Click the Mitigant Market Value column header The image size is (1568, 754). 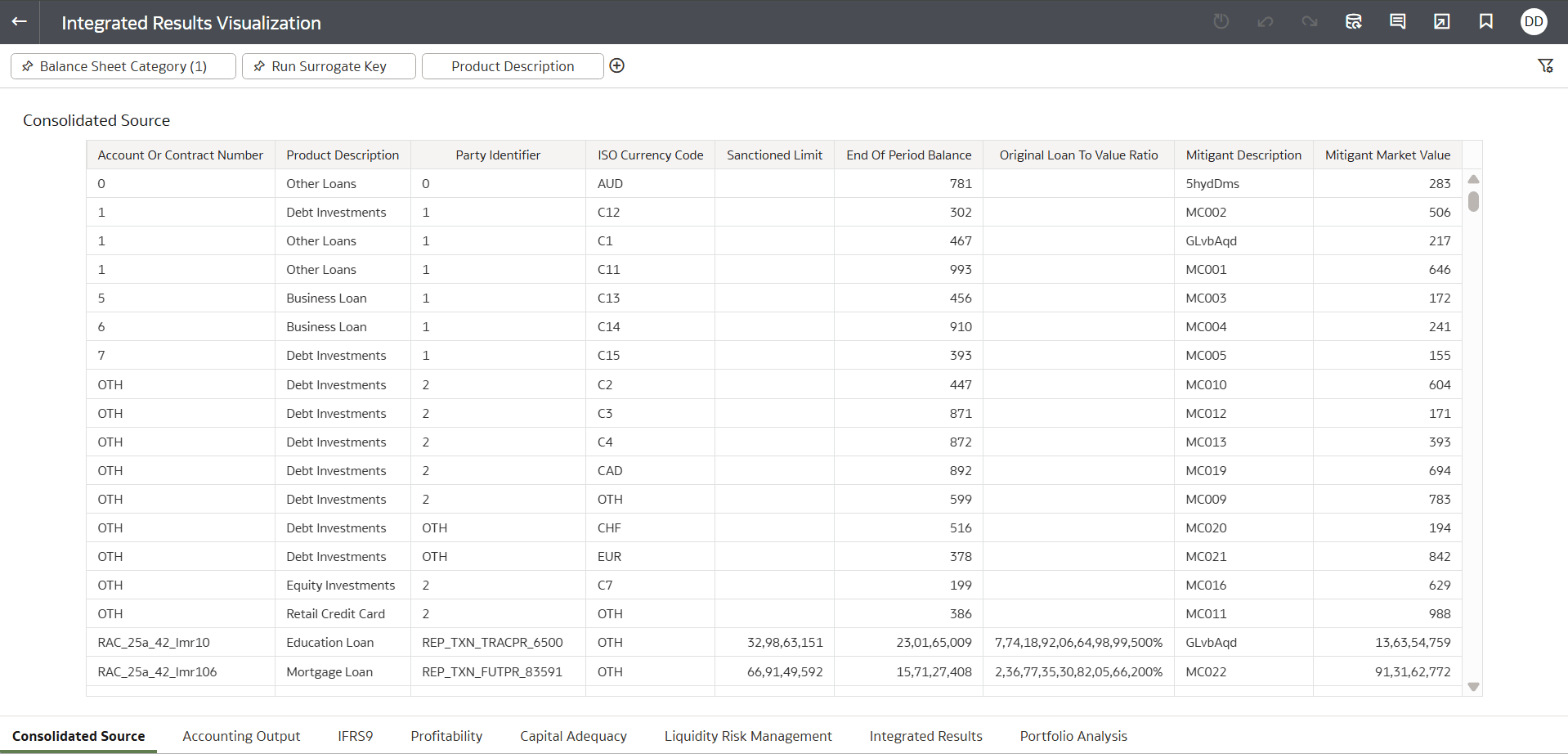click(1387, 155)
